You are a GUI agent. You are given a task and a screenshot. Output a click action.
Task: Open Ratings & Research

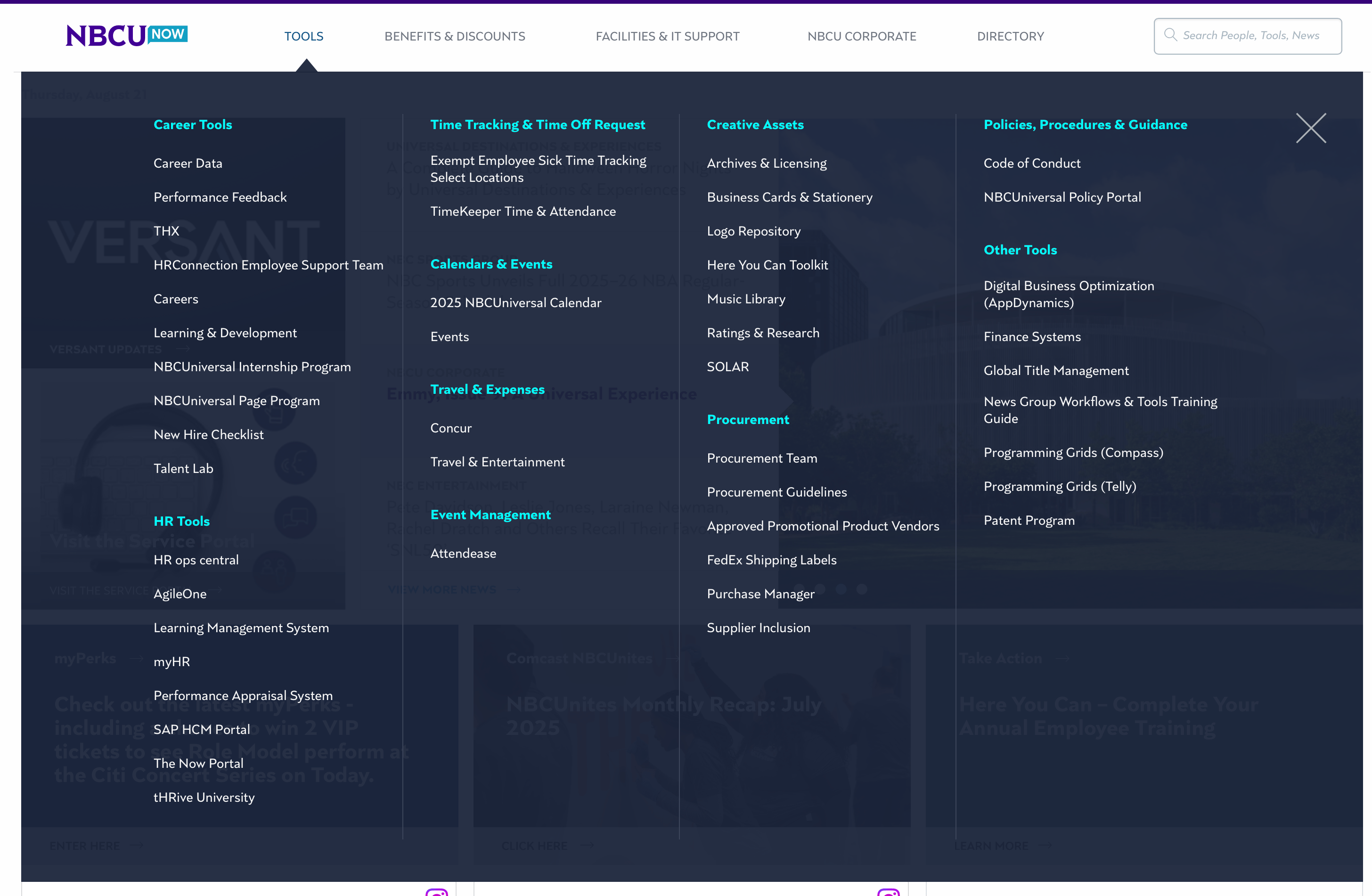point(763,333)
